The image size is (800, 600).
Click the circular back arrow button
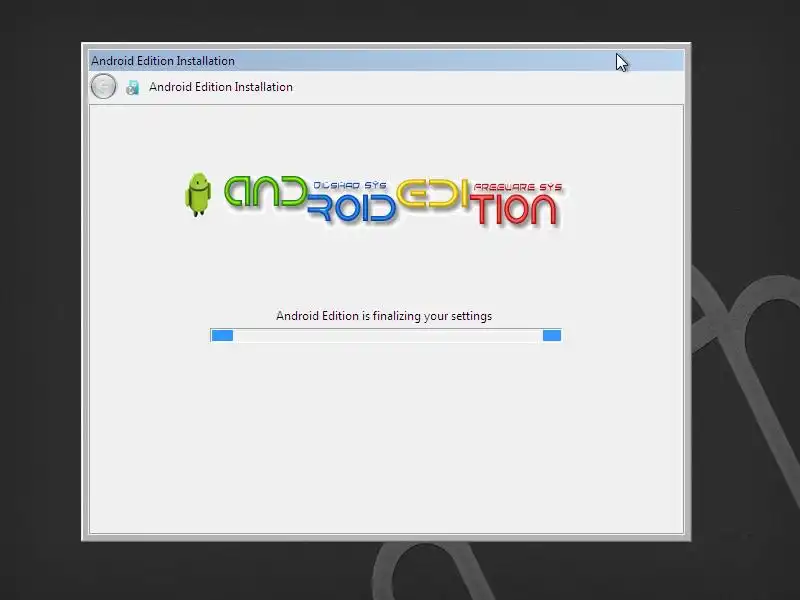click(103, 86)
